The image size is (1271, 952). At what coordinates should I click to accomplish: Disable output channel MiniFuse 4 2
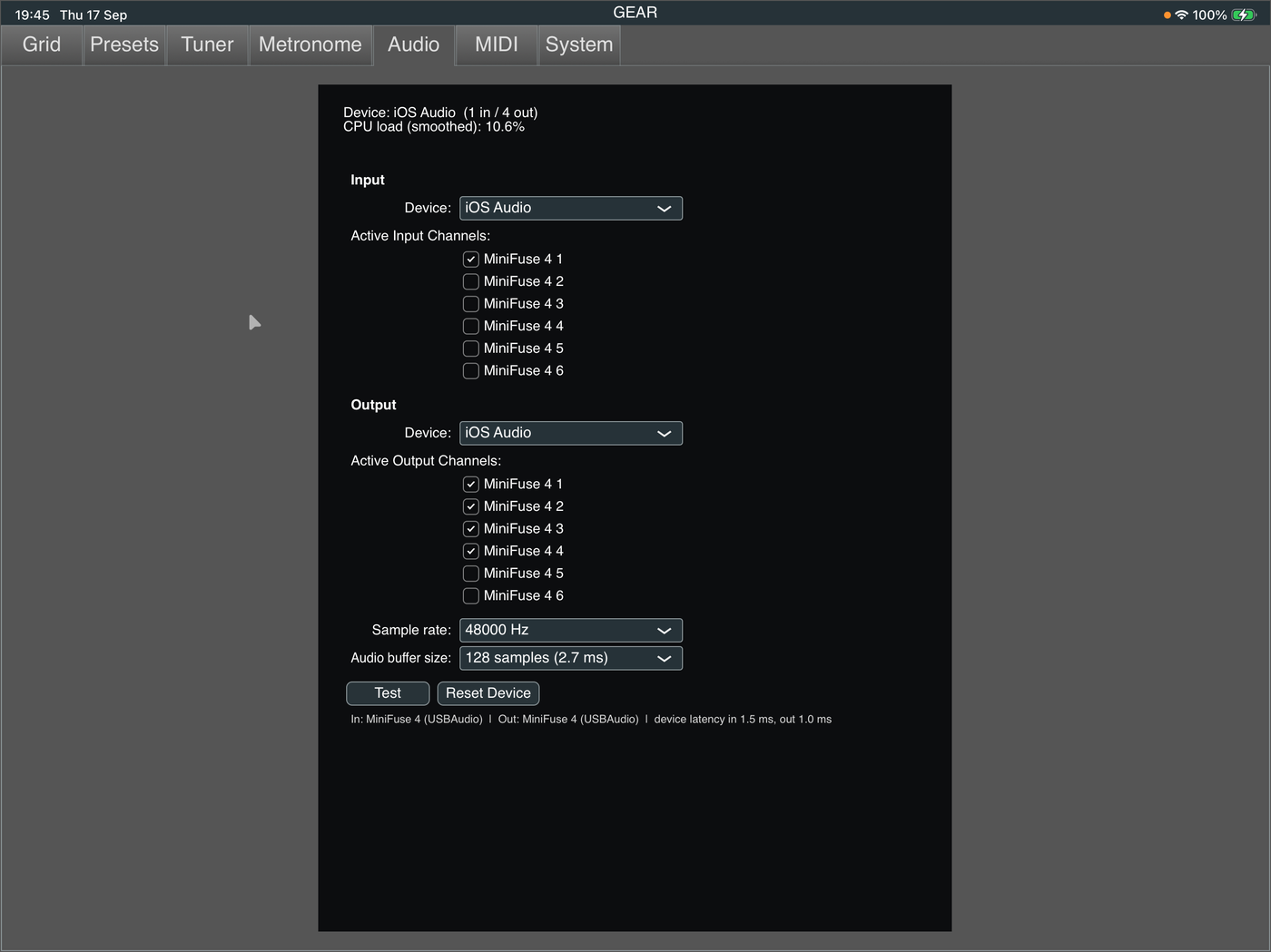(x=471, y=506)
